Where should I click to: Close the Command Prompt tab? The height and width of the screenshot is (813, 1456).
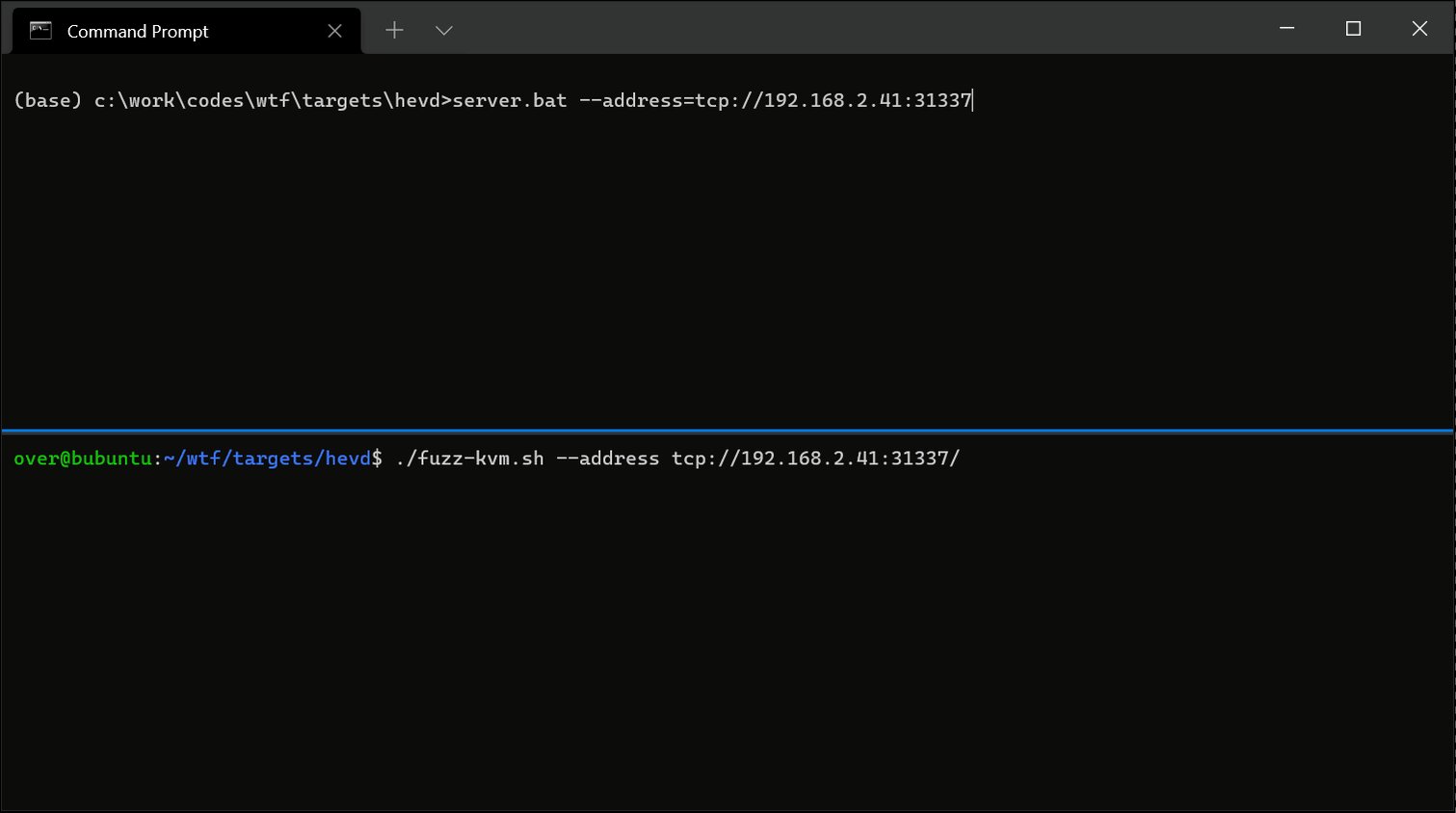tap(334, 30)
